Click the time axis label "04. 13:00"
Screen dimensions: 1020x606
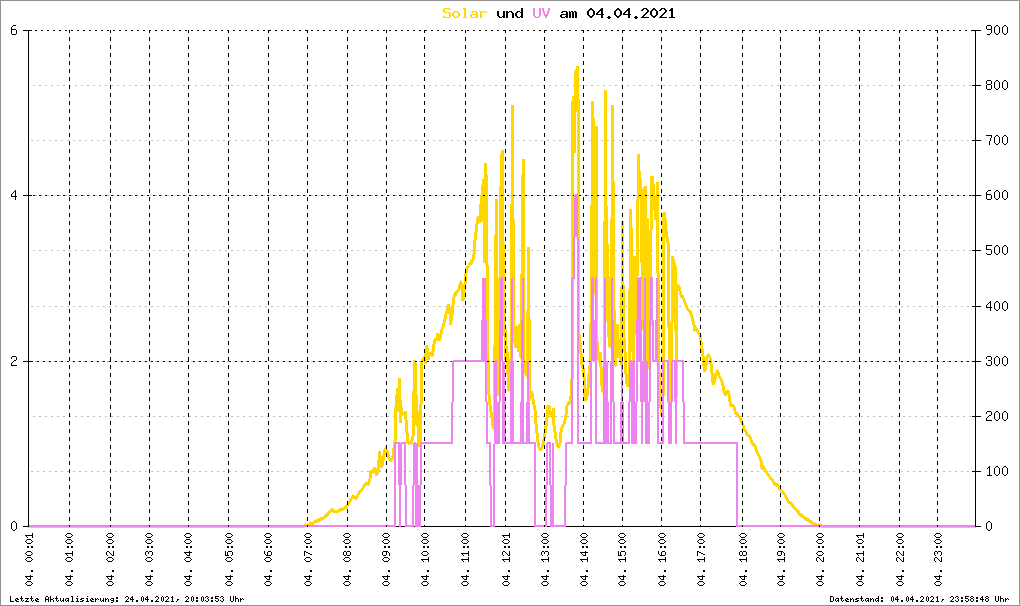(544, 560)
